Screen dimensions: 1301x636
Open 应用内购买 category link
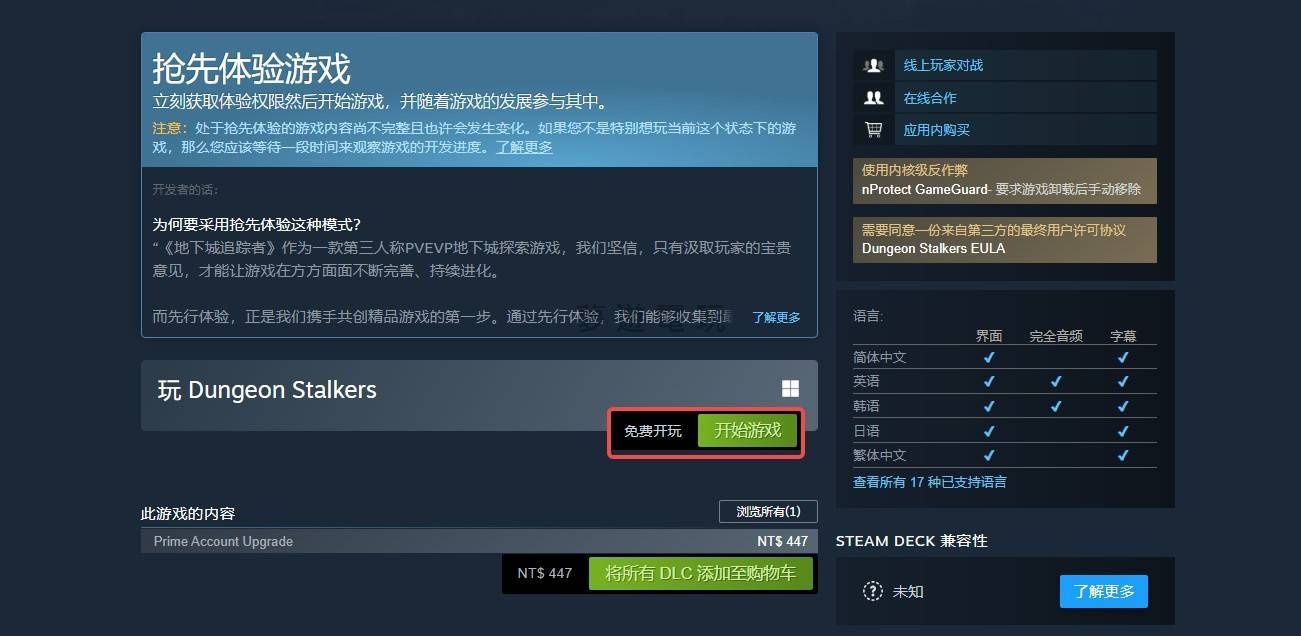point(936,130)
